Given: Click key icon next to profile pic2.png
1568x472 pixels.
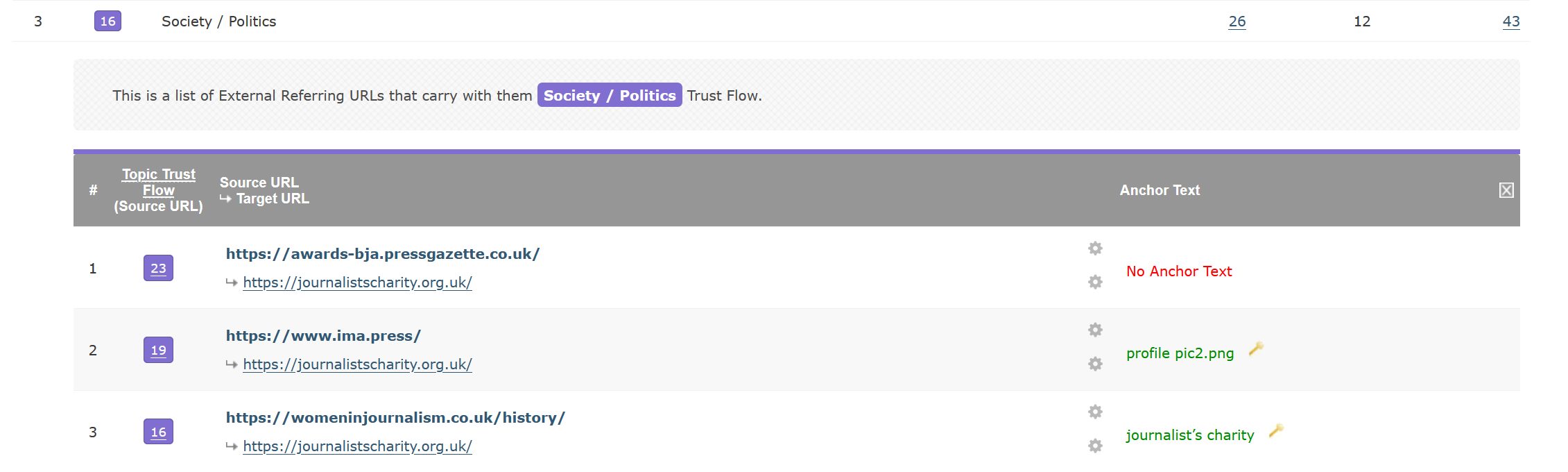Looking at the screenshot, I should click(x=1256, y=349).
